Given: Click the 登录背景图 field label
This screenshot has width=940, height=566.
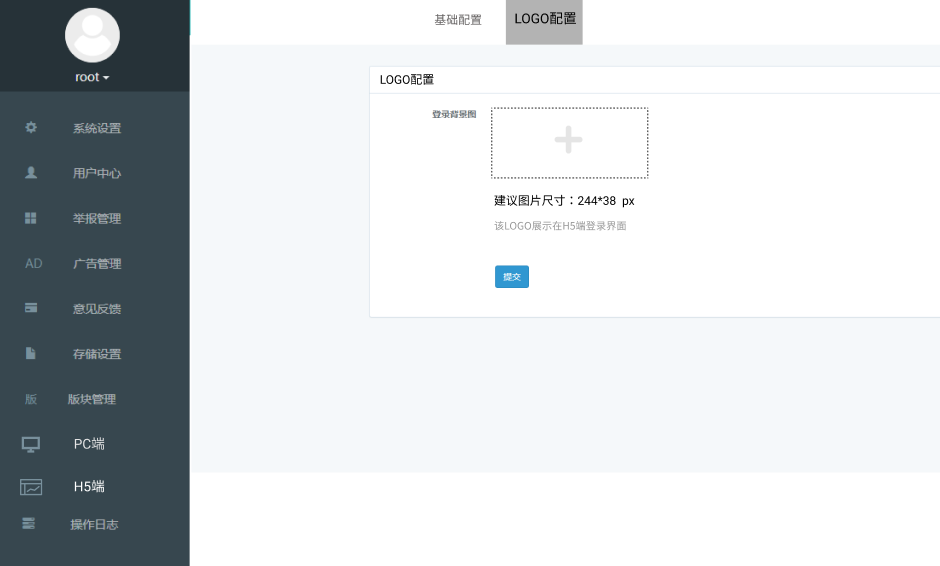Looking at the screenshot, I should click(454, 114).
